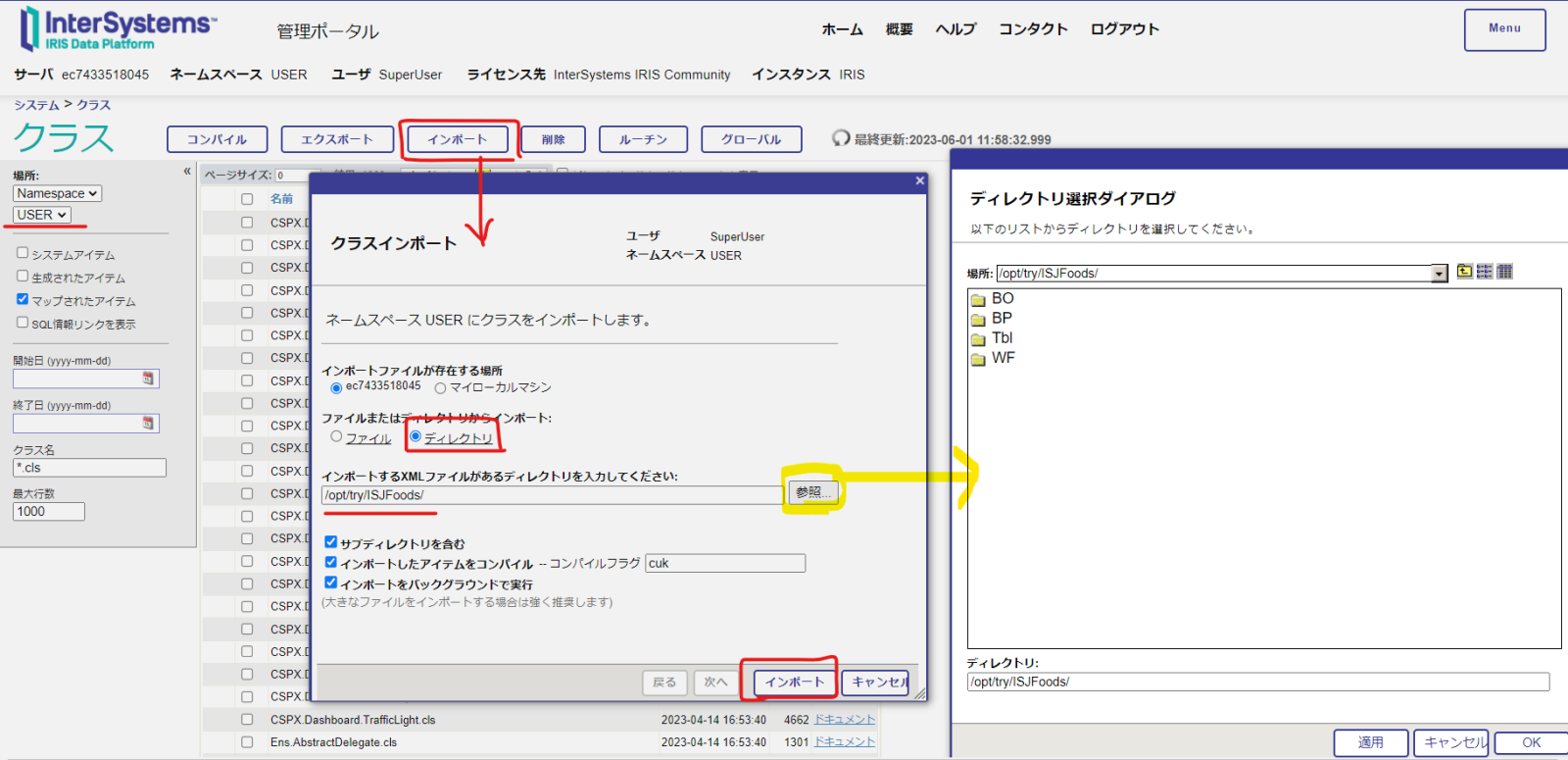This screenshot has height=760, width=1568.
Task: Select the ファイル radio button
Action: click(337, 437)
